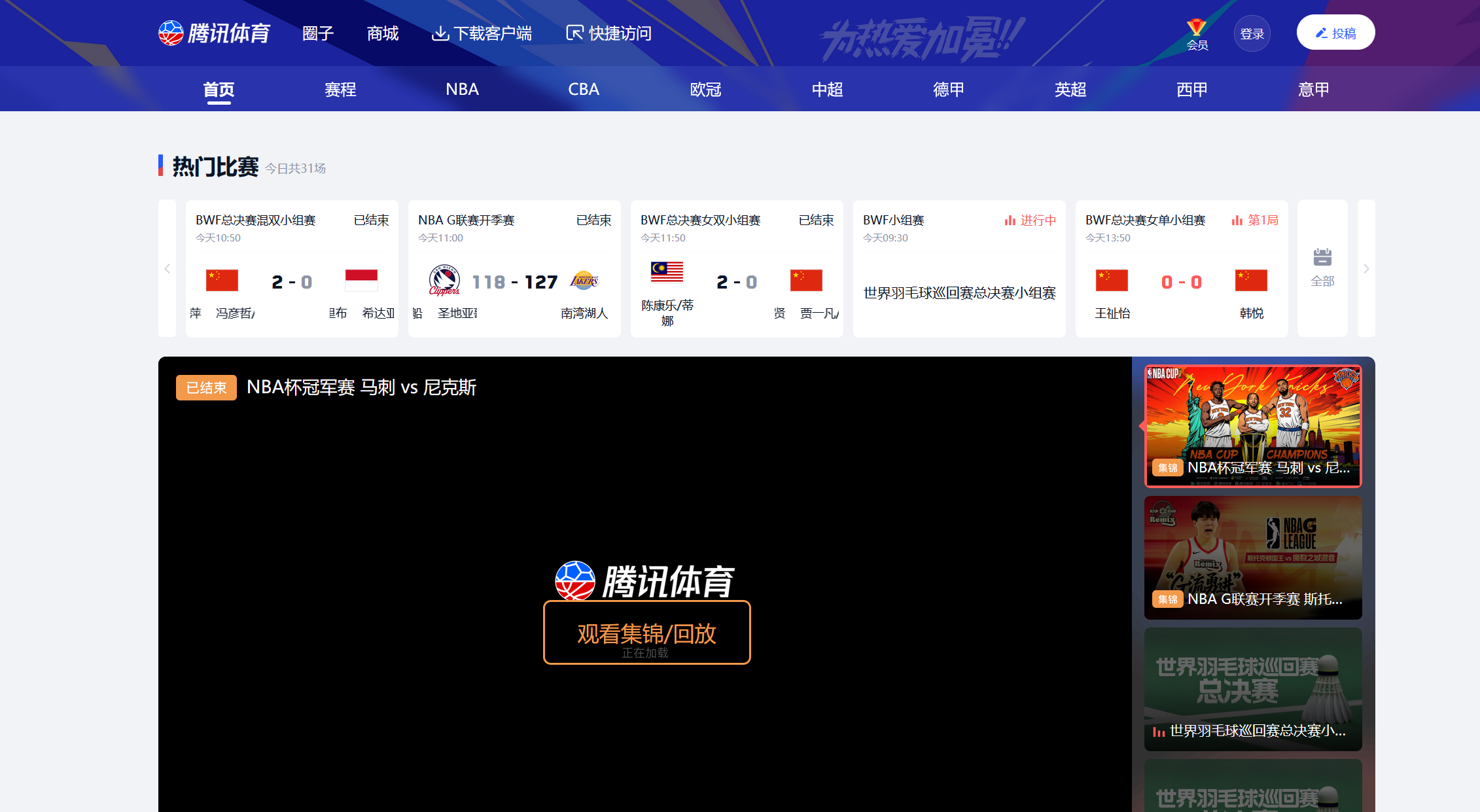Select the 英超 tab
1480x812 pixels.
(x=1070, y=89)
